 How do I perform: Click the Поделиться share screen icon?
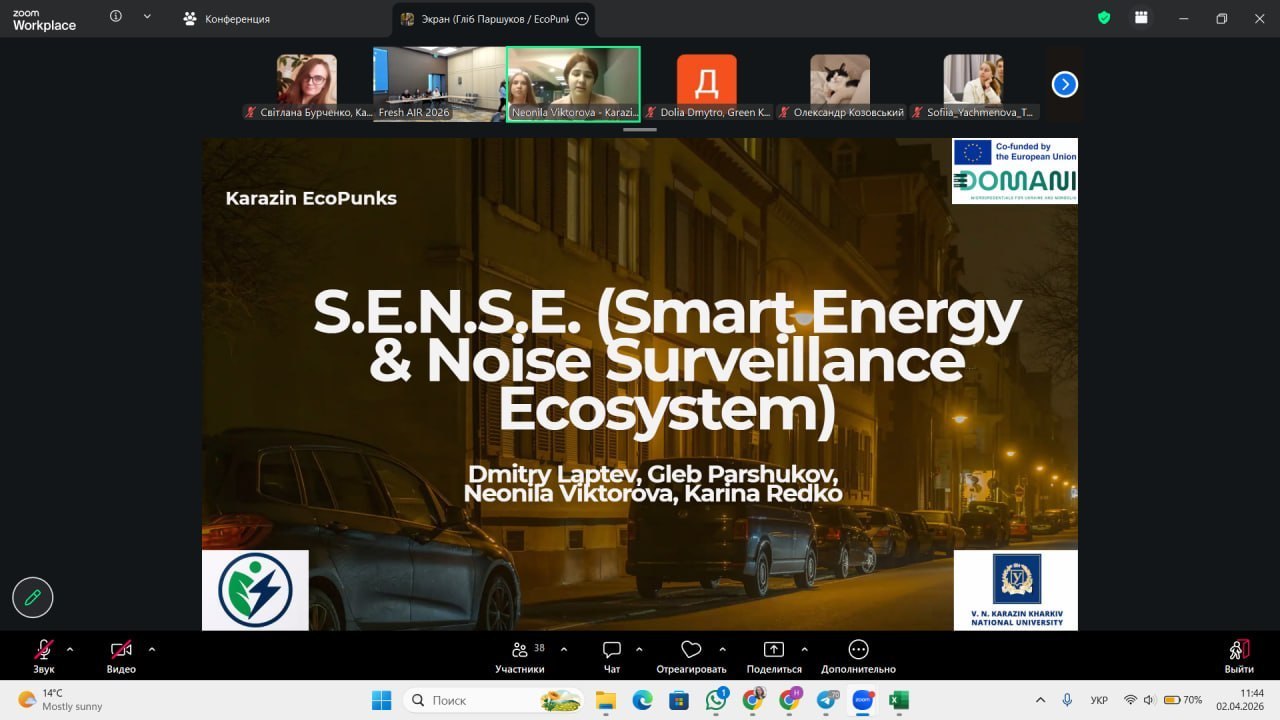point(774,651)
